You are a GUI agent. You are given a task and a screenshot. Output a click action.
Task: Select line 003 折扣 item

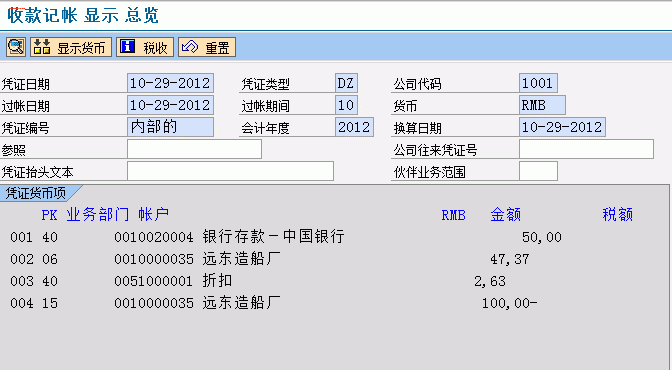pos(258,281)
